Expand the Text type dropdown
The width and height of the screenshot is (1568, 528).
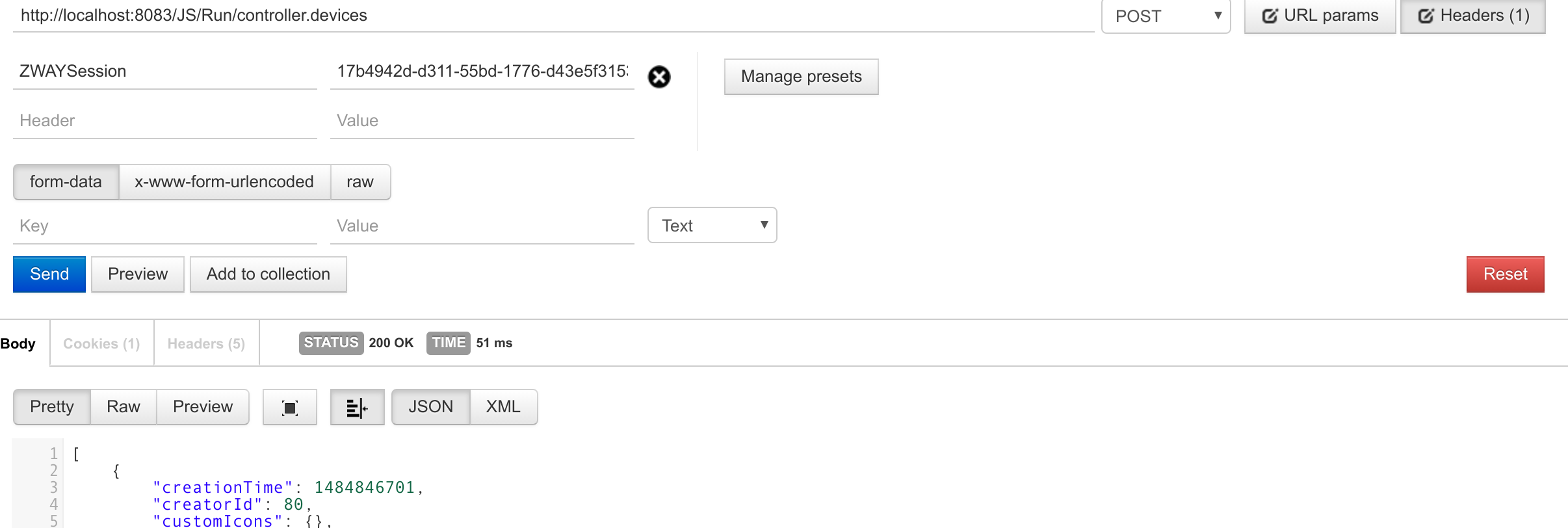point(712,226)
